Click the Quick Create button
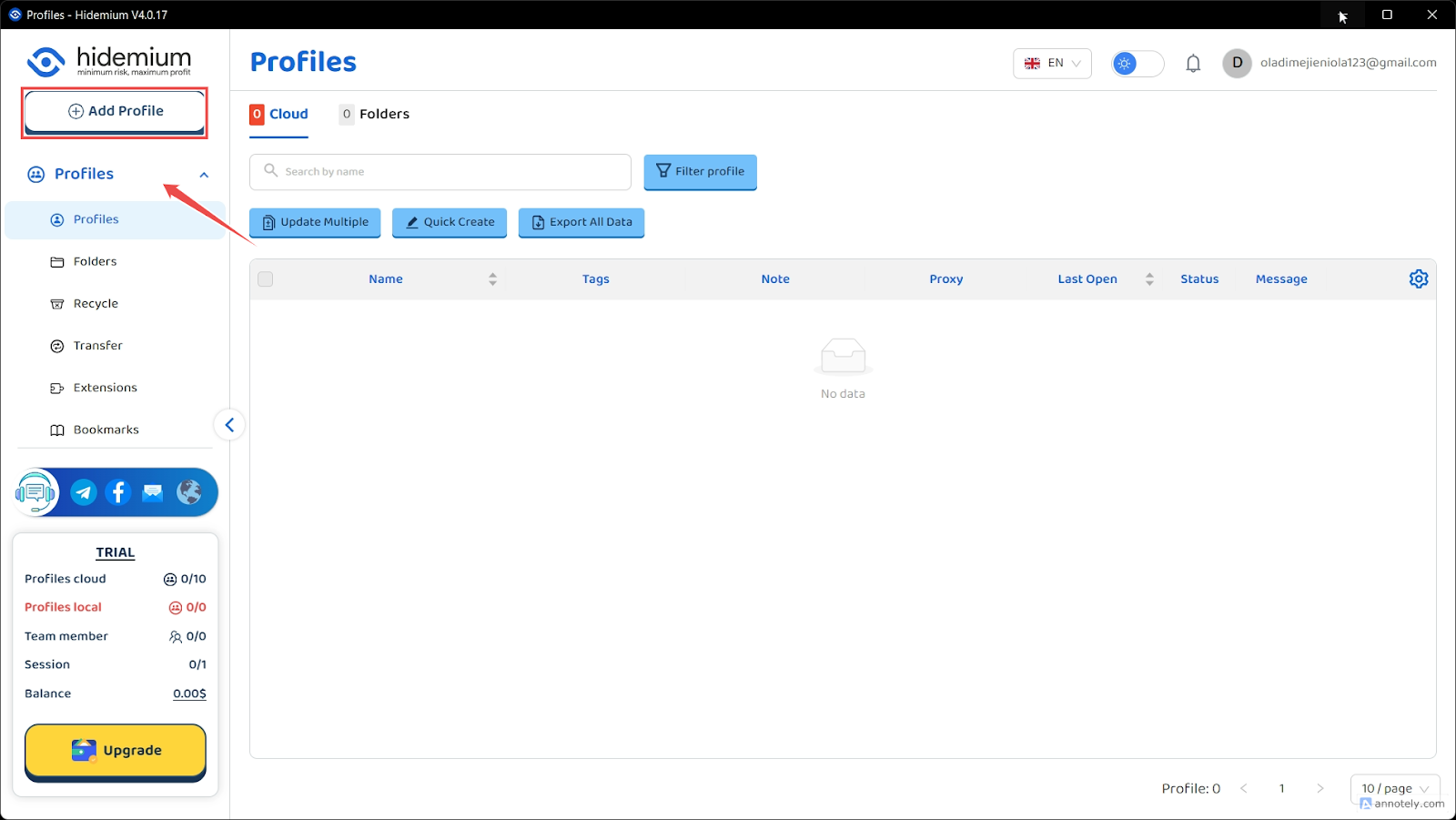 450,222
